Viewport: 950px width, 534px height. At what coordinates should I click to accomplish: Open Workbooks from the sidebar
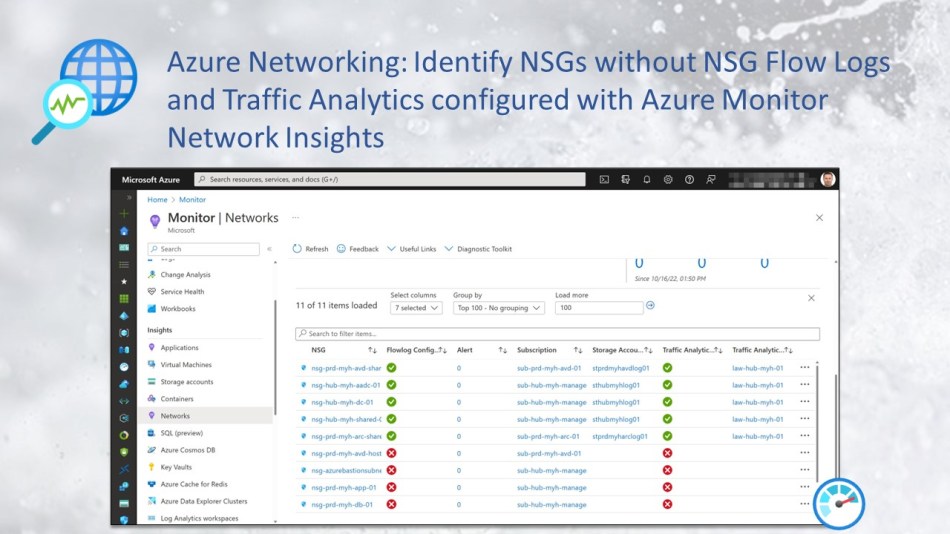(x=178, y=309)
